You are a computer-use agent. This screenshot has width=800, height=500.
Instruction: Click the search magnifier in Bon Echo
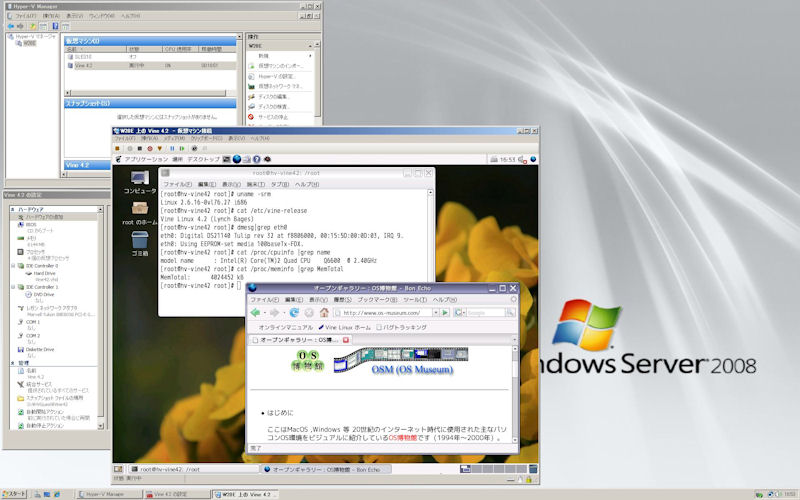pos(510,312)
